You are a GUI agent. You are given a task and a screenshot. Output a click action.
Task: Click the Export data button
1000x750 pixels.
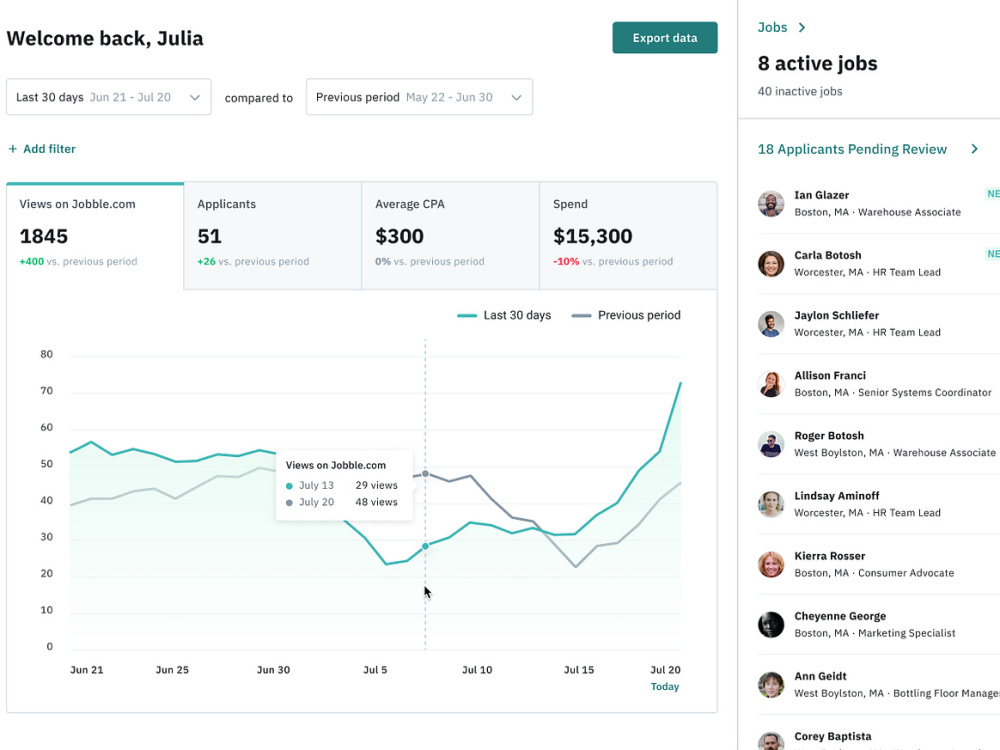tap(665, 38)
